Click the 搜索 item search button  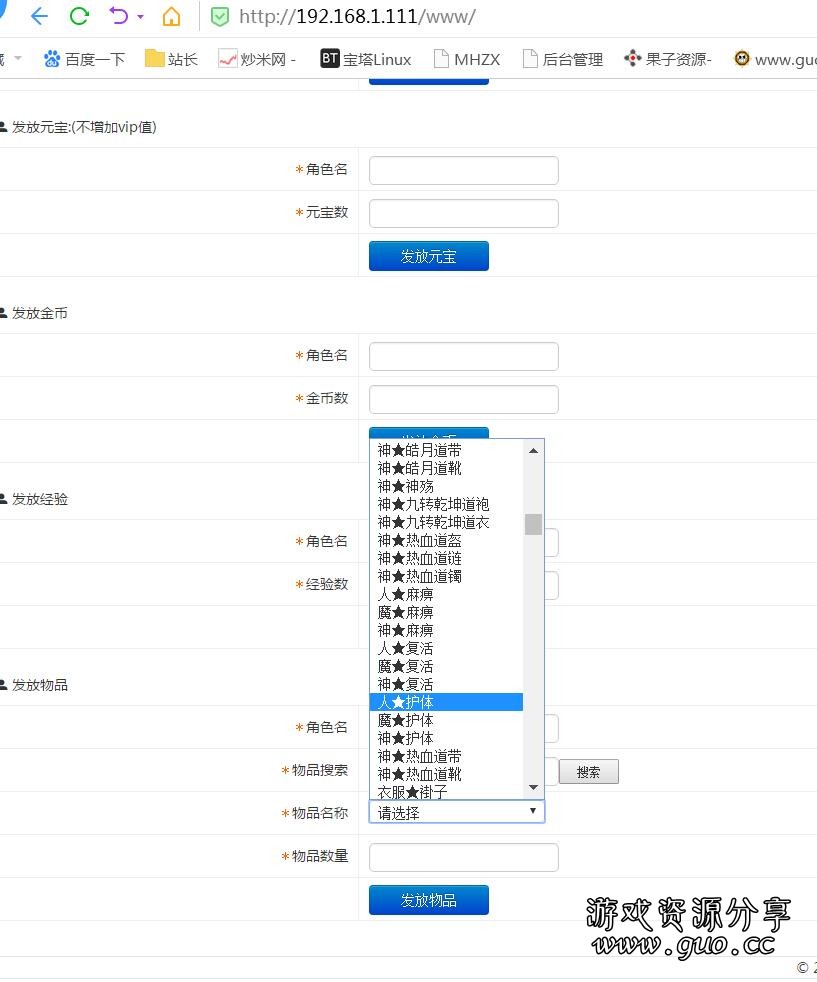588,772
